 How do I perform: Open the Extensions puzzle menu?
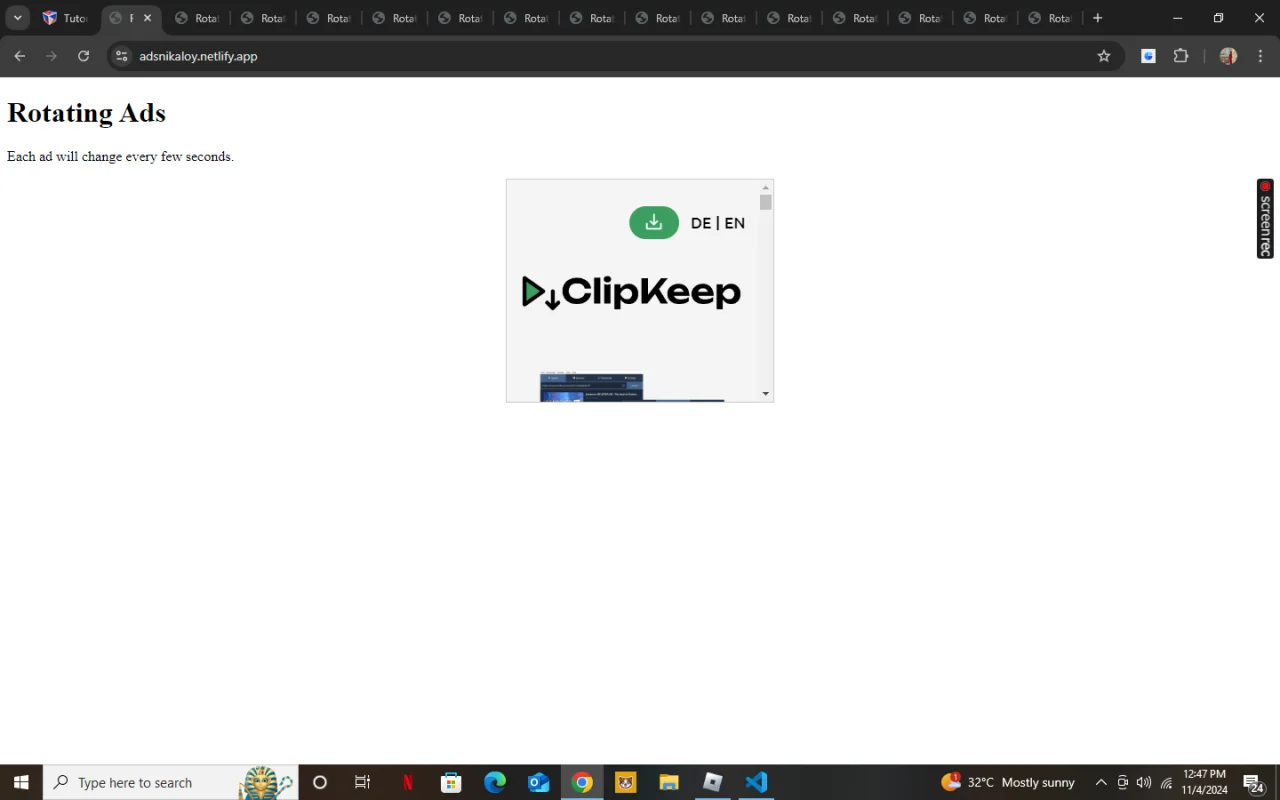(x=1181, y=56)
